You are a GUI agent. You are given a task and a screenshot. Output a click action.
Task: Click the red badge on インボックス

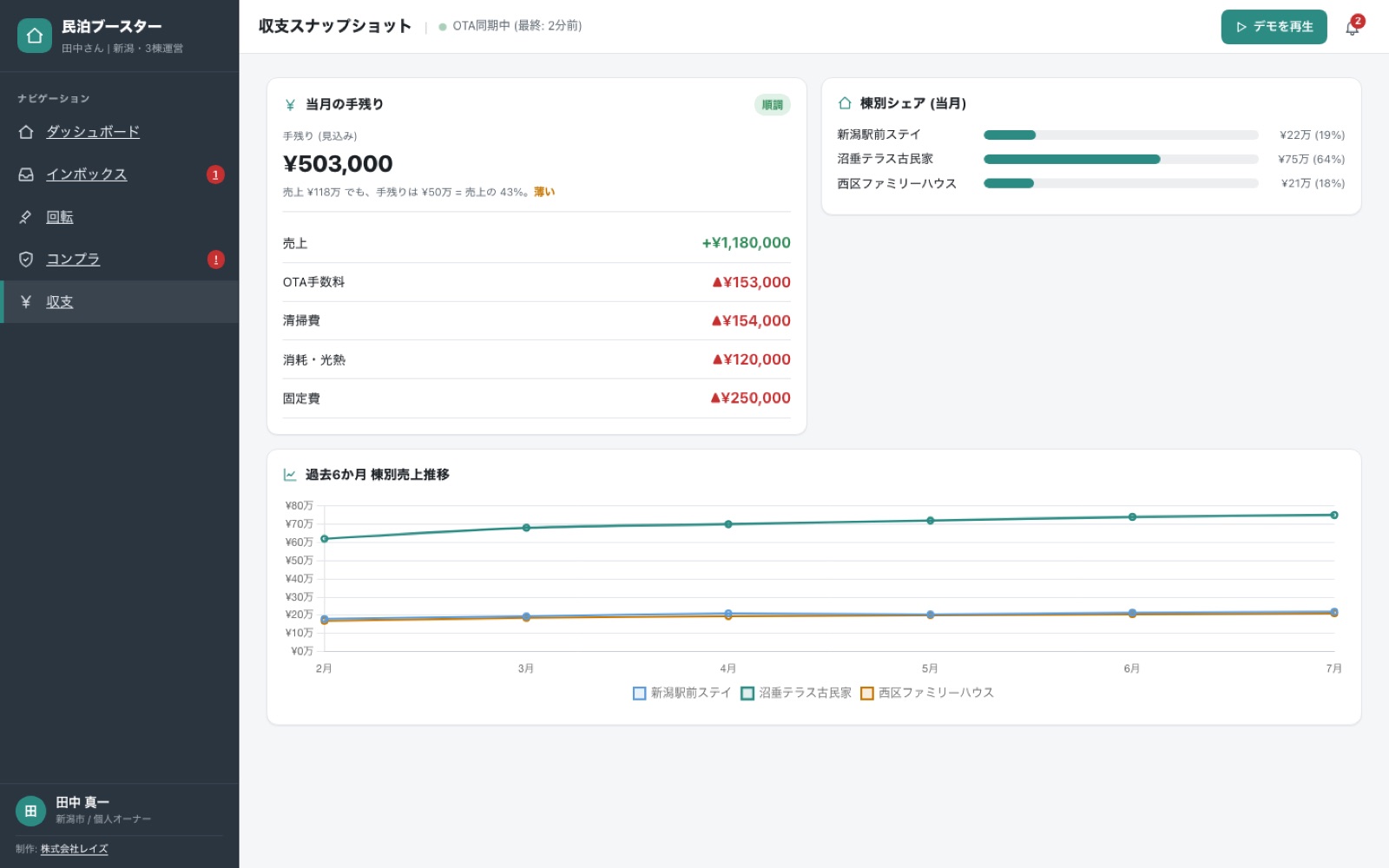click(x=215, y=174)
